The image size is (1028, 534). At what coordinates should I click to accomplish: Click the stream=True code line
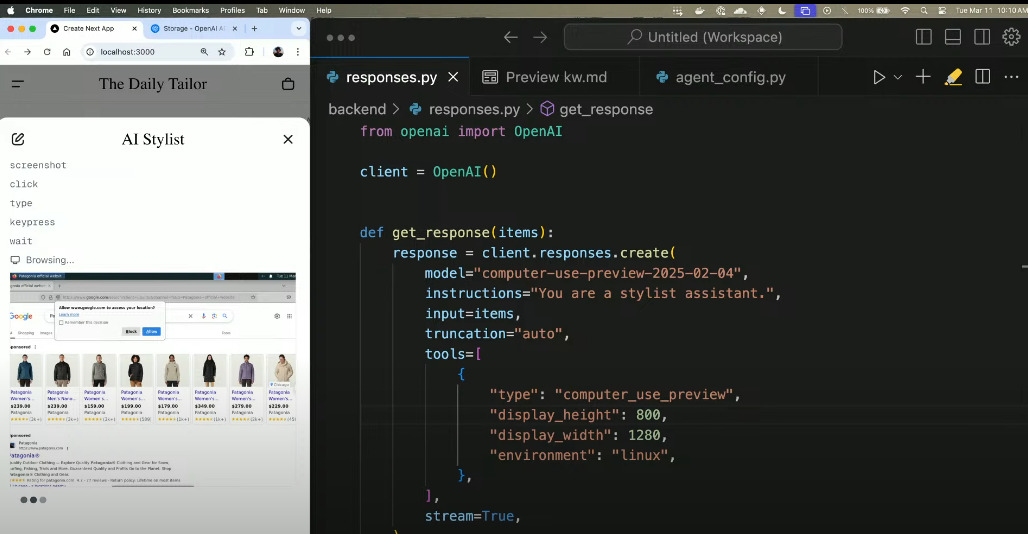[473, 516]
